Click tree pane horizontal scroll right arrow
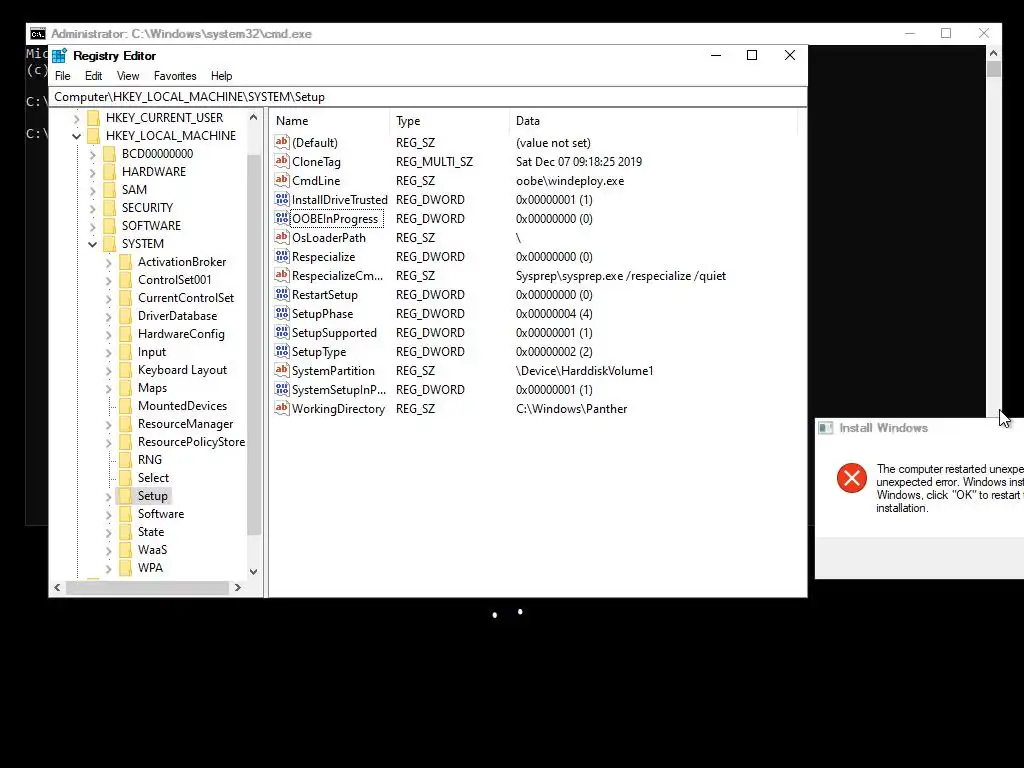The image size is (1024, 768). click(238, 587)
